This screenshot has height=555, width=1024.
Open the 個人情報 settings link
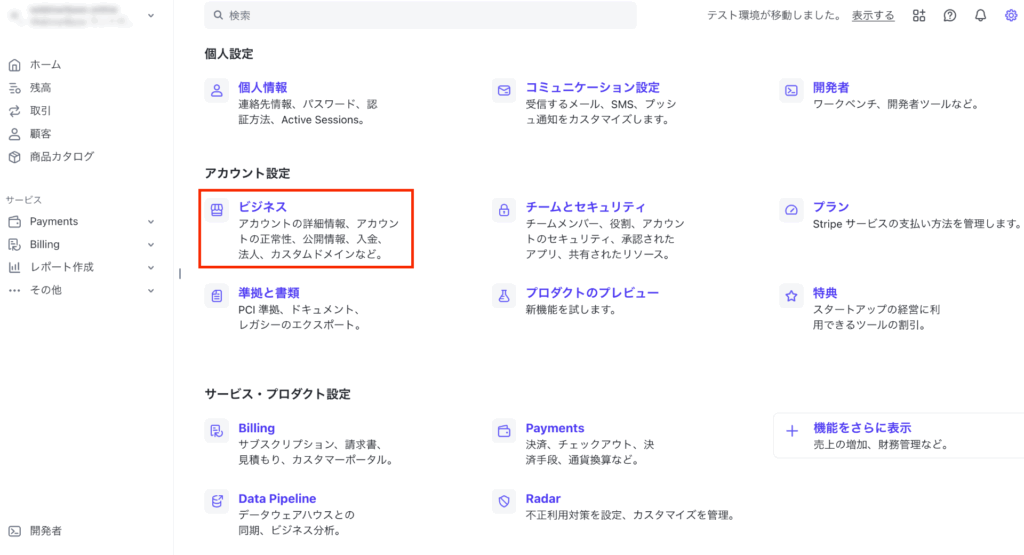[263, 88]
